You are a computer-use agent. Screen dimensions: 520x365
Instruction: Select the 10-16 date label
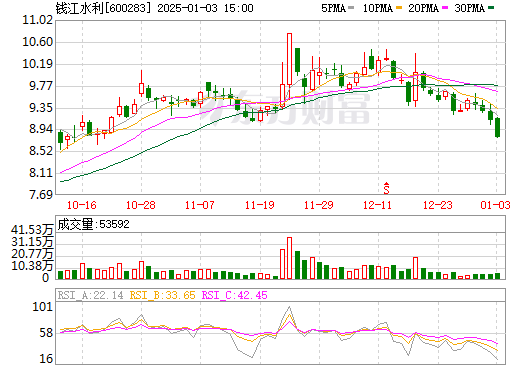pos(82,205)
